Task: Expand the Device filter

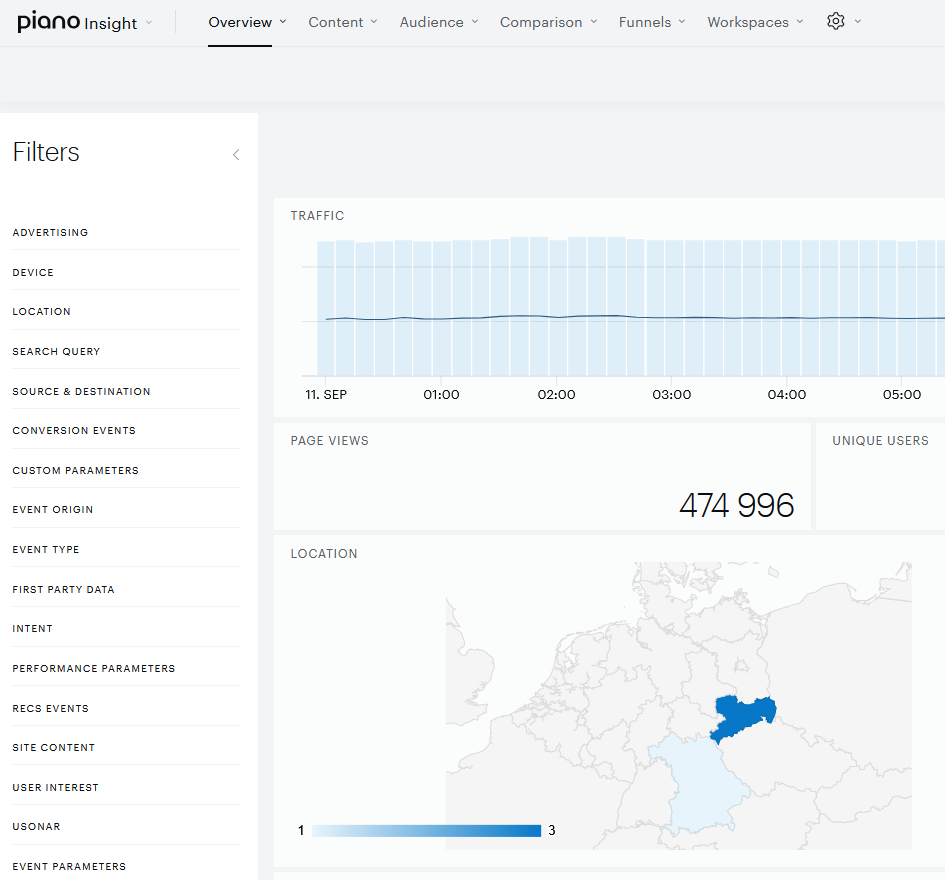Action: (126, 272)
